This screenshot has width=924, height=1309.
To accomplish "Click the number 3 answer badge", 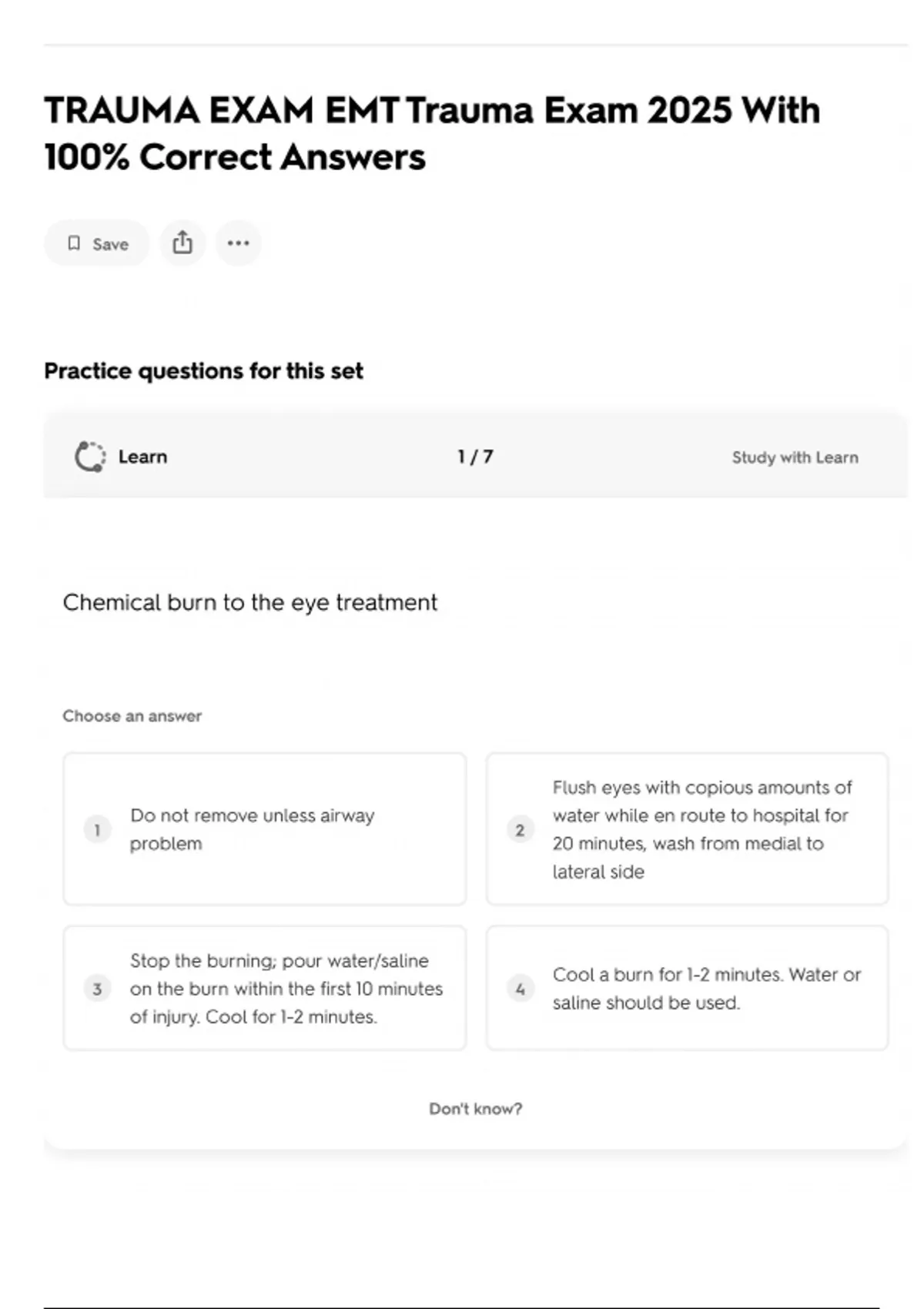I will coord(97,989).
